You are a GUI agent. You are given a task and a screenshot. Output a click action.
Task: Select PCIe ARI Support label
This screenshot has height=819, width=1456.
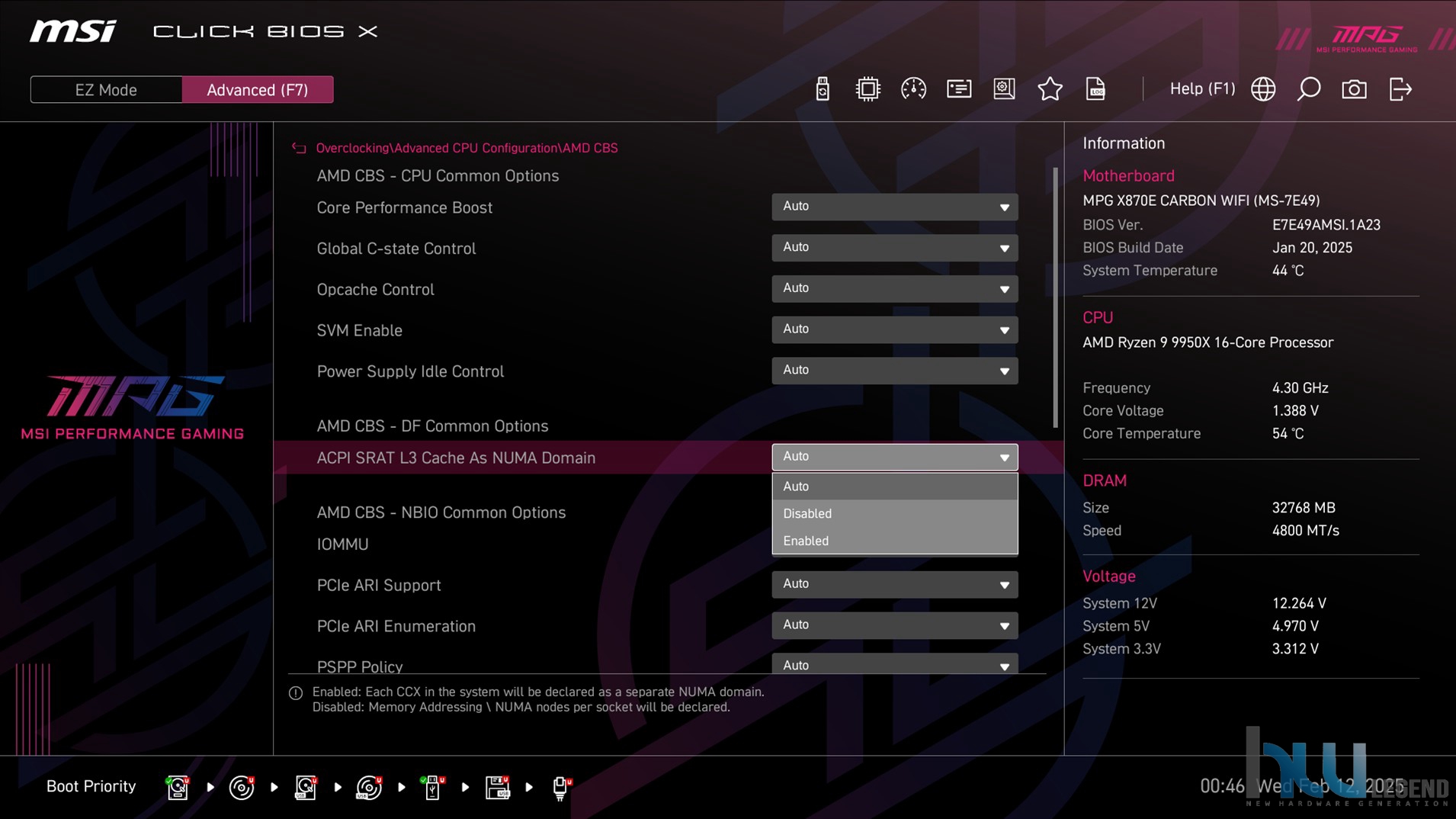click(379, 586)
